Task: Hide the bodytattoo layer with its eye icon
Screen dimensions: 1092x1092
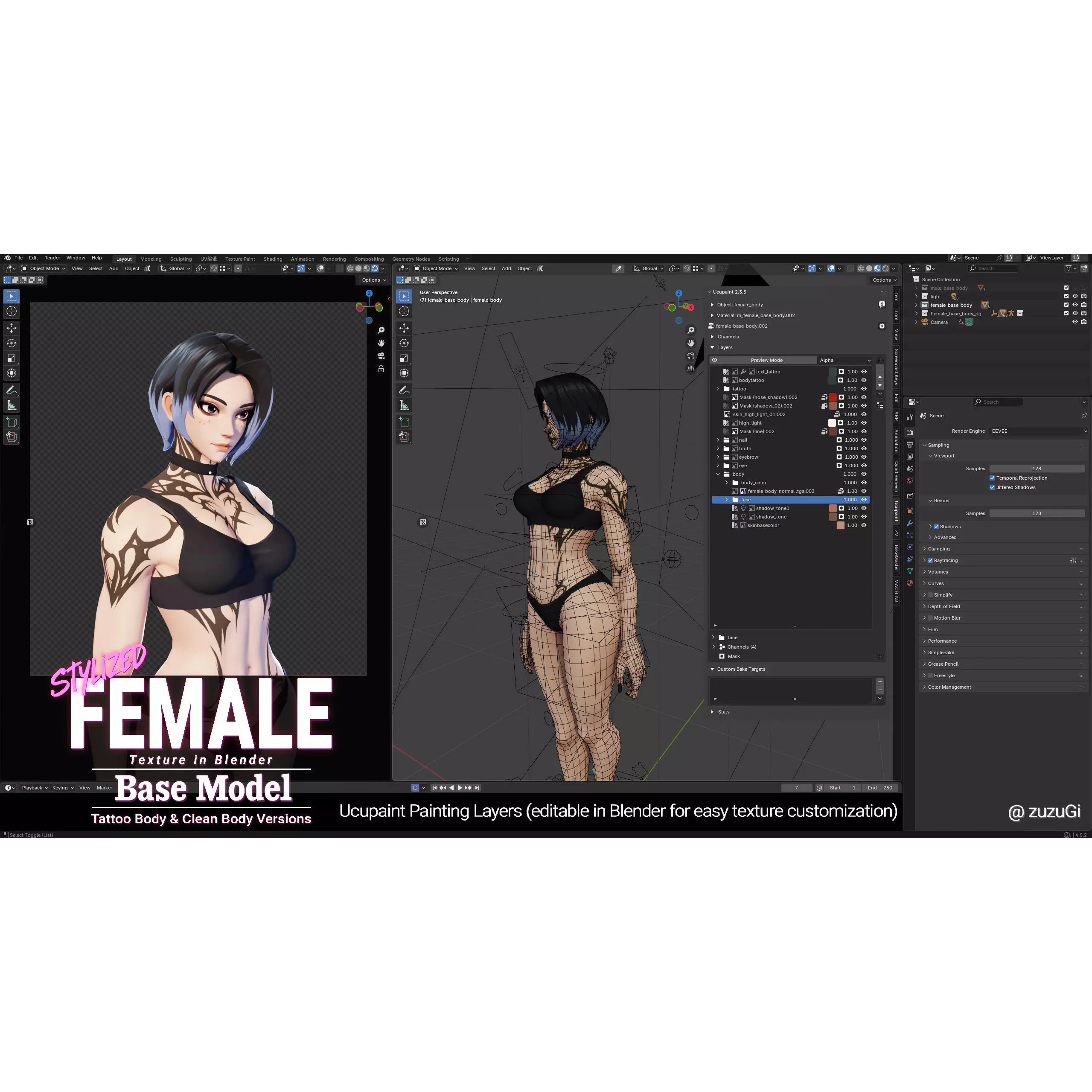Action: coord(864,380)
